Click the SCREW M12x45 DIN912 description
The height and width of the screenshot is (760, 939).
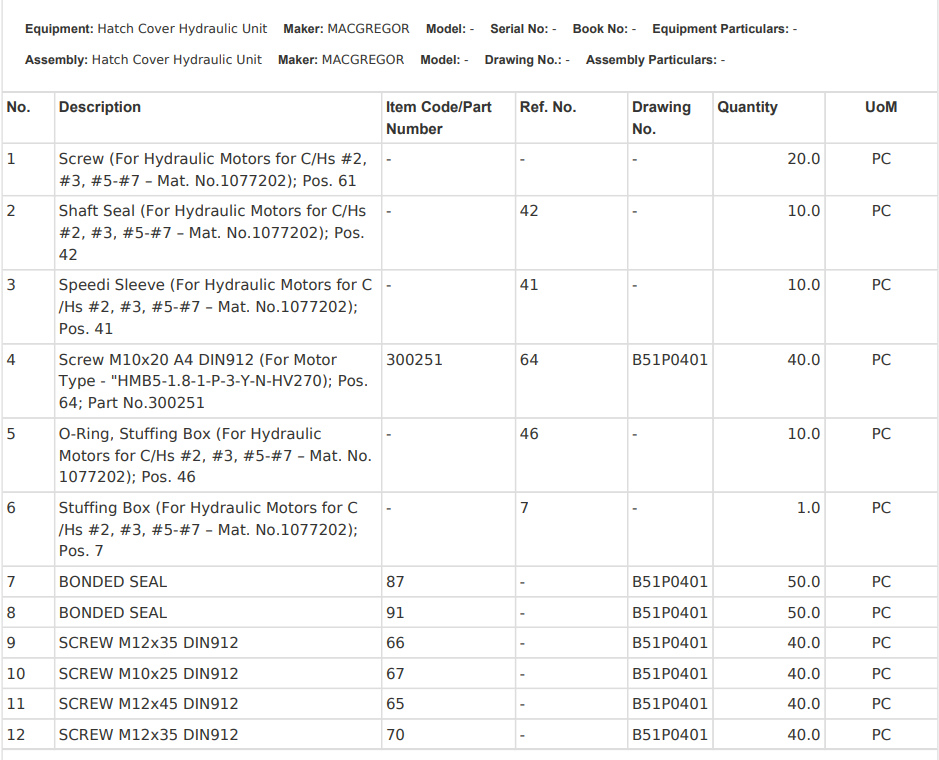click(x=148, y=704)
